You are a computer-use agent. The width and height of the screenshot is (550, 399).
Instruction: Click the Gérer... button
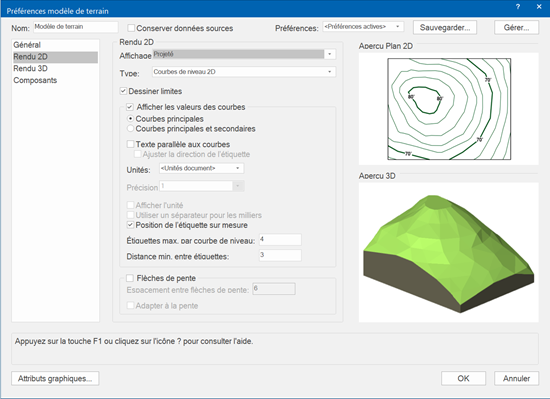(516, 27)
